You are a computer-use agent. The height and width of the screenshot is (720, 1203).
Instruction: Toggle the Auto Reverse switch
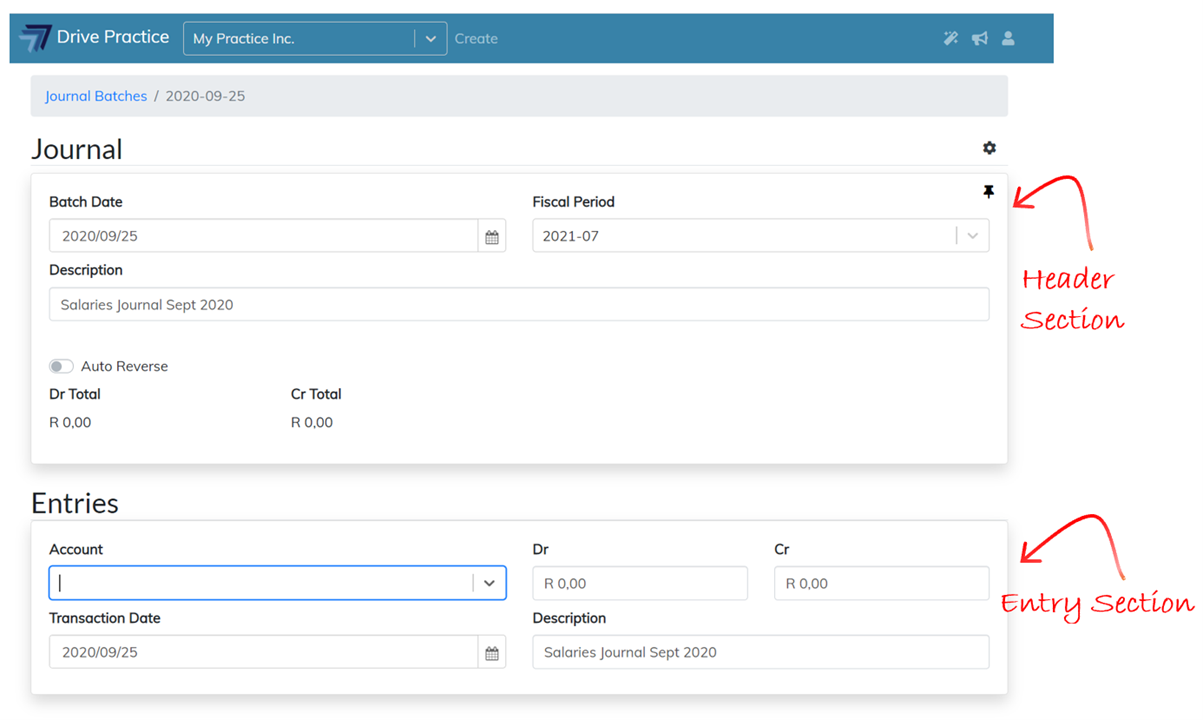point(61,366)
